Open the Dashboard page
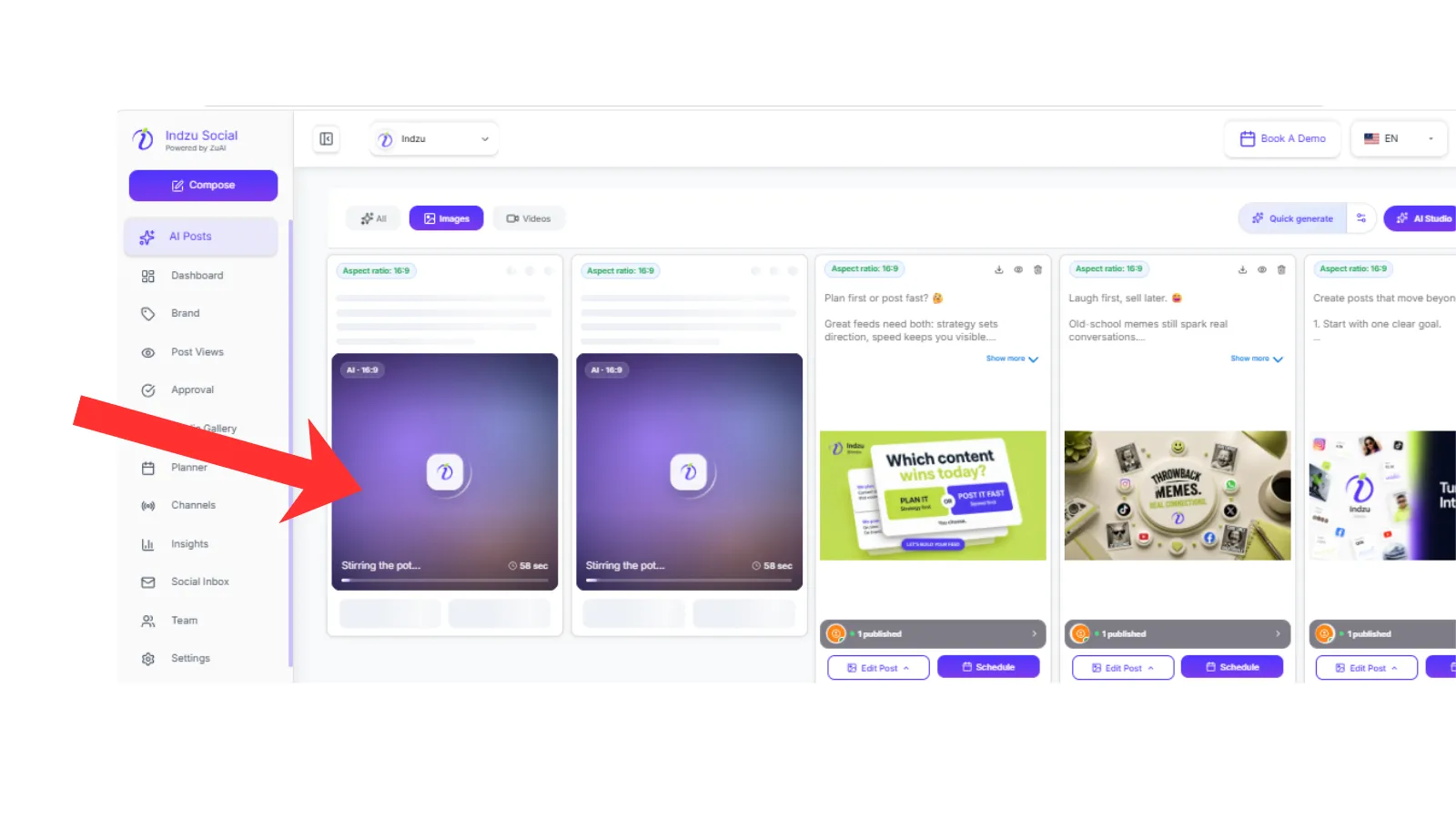This screenshot has height=819, width=1456. coord(197,276)
